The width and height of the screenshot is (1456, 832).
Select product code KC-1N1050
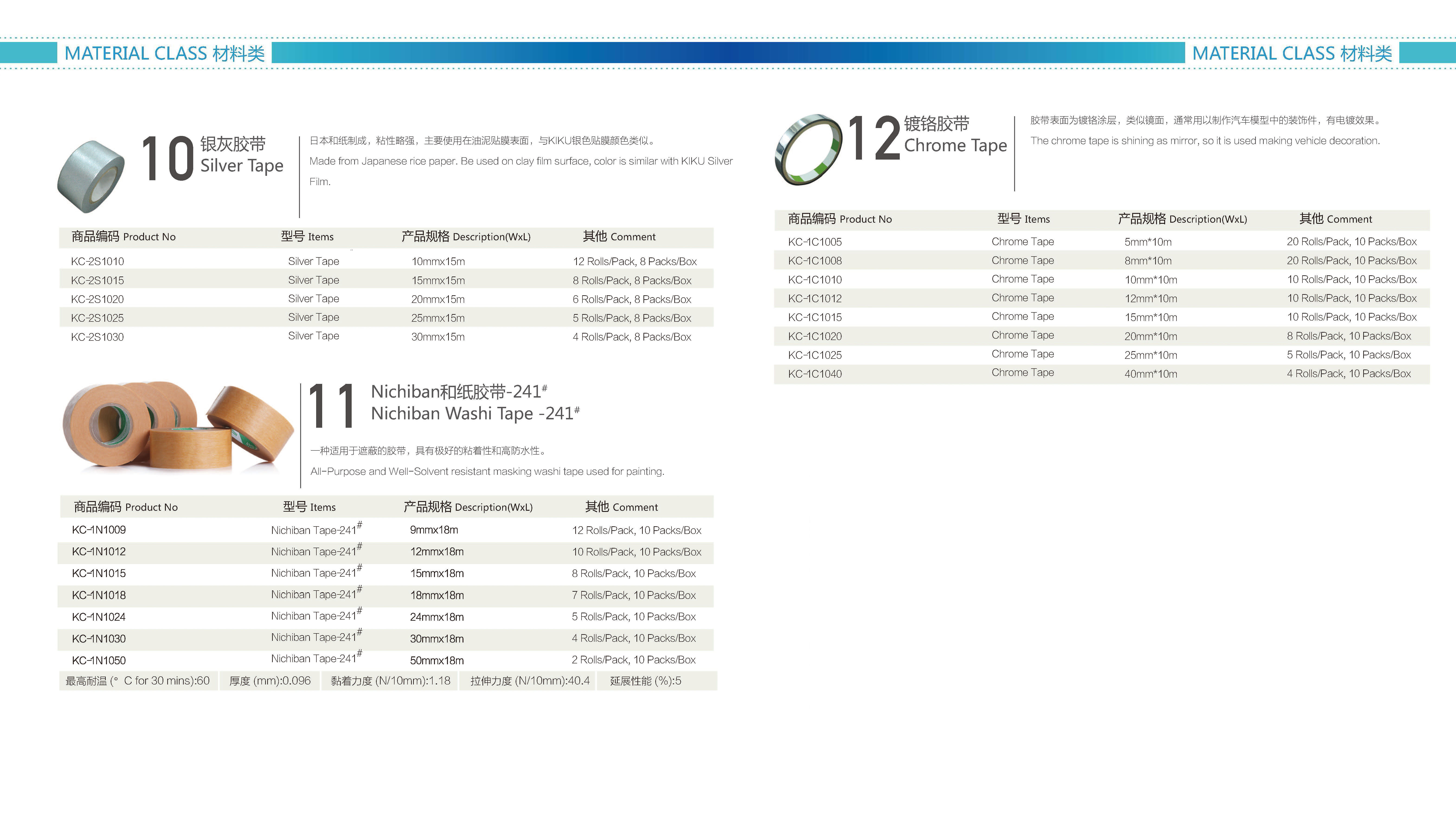coord(99,660)
